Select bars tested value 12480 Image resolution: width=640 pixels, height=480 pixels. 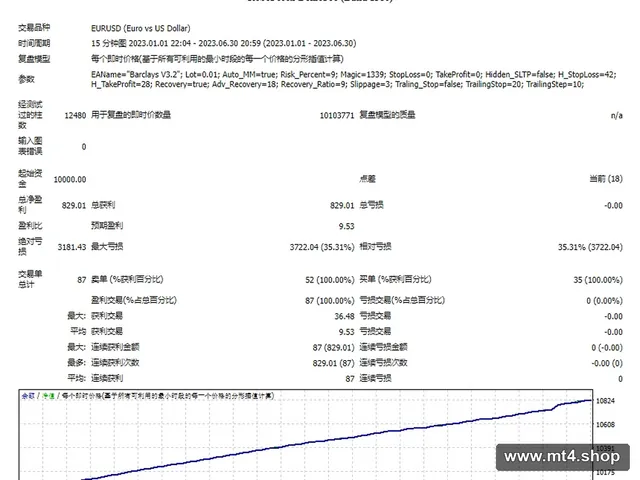coord(75,116)
